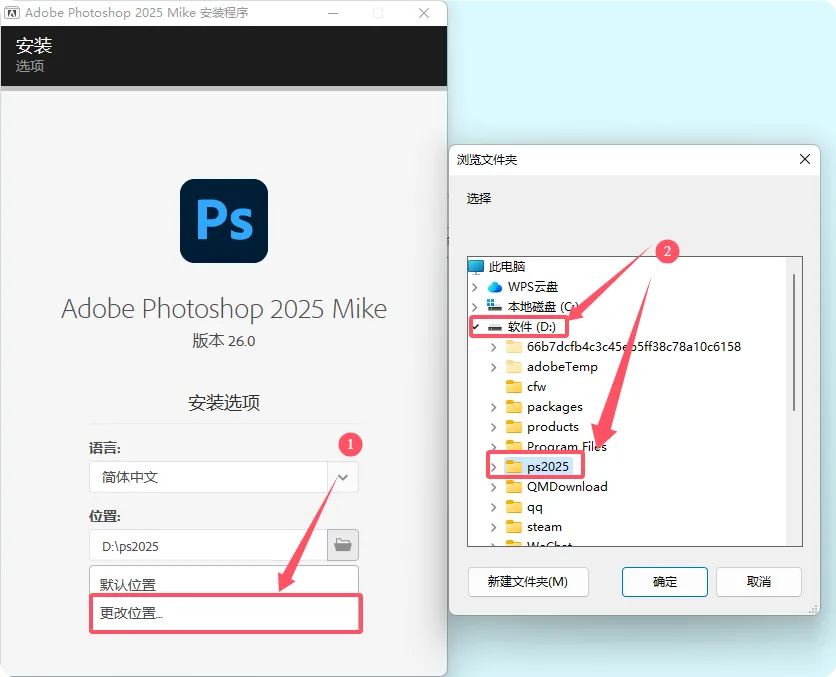This screenshot has height=677, width=836.
Task: Click the Software D drive icon
Action: tap(495, 327)
